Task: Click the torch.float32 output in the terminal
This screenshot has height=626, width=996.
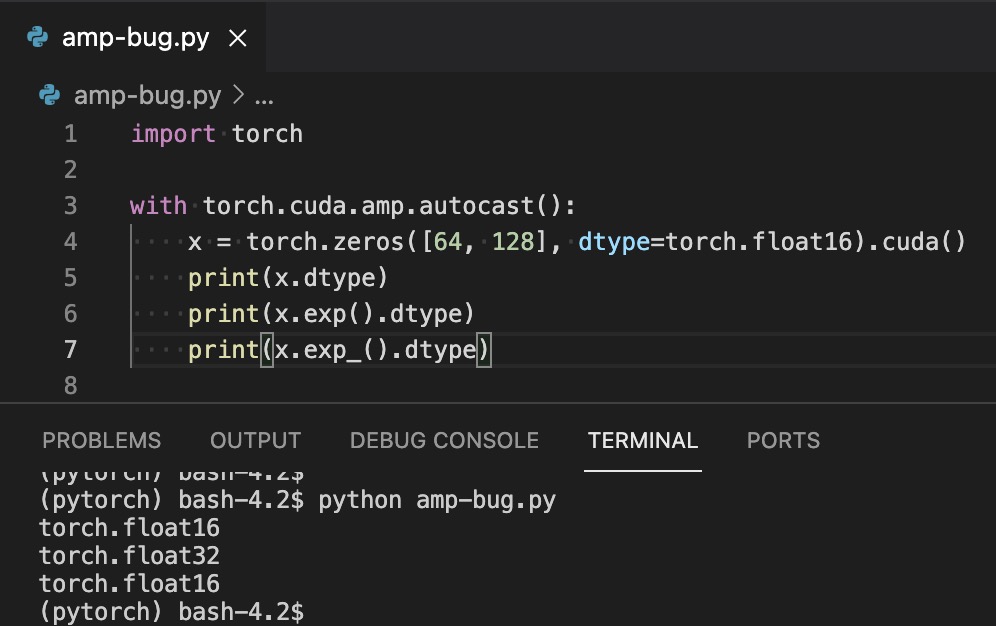Action: pyautogui.click(x=128, y=555)
